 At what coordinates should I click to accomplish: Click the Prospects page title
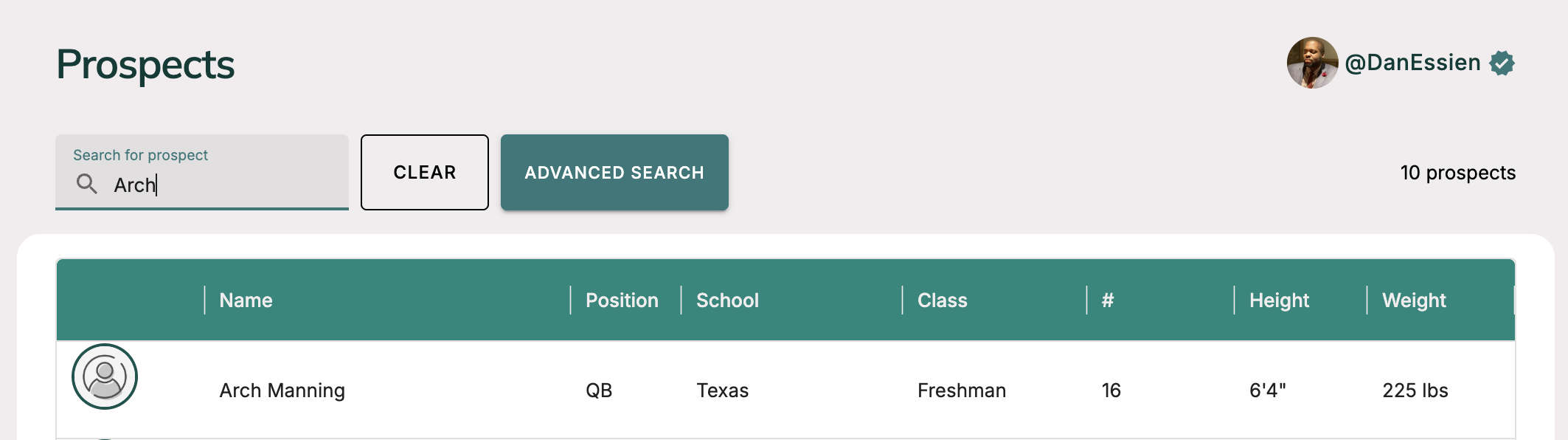click(x=146, y=64)
